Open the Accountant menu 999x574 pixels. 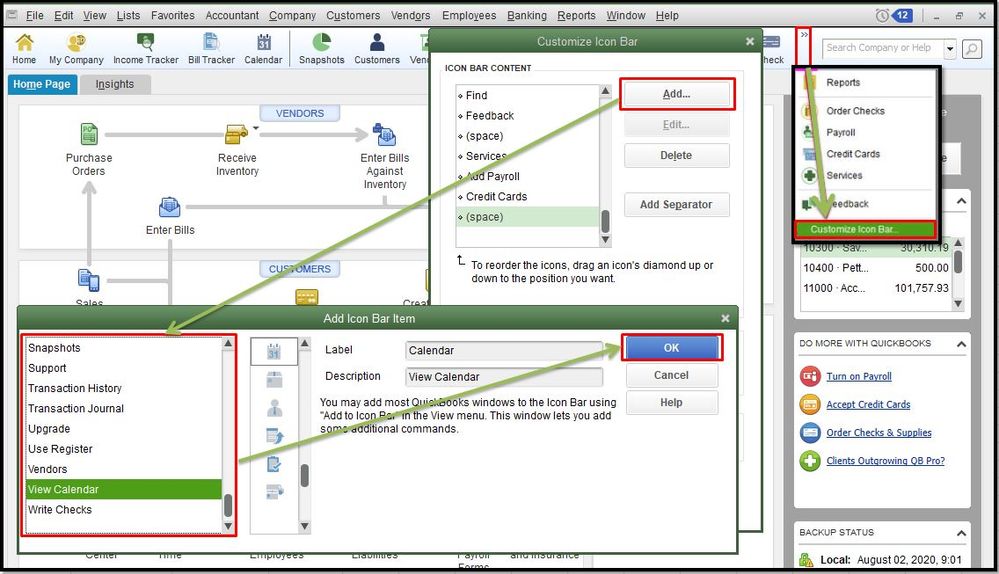click(x=232, y=15)
